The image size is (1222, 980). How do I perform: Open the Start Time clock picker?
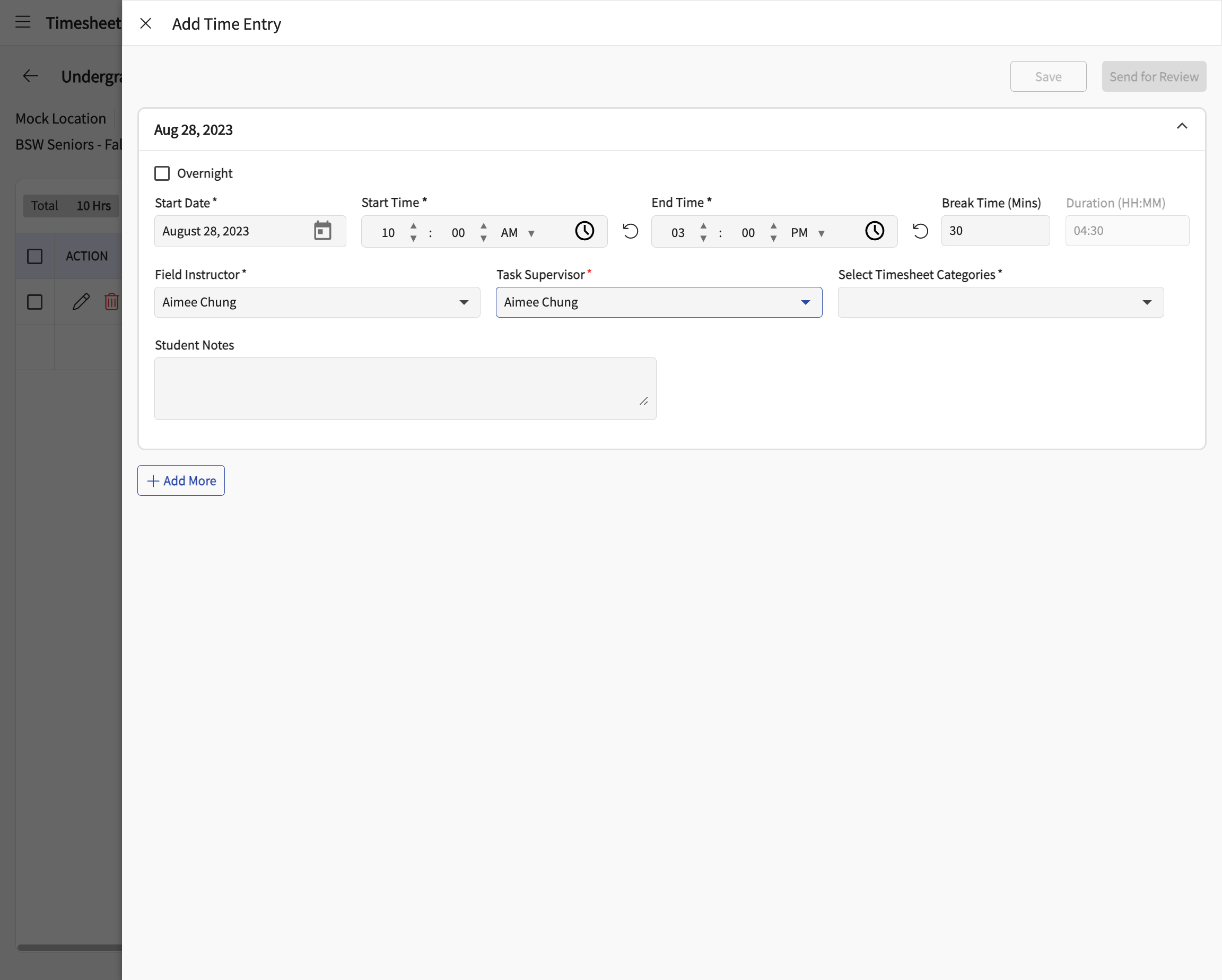[584, 231]
